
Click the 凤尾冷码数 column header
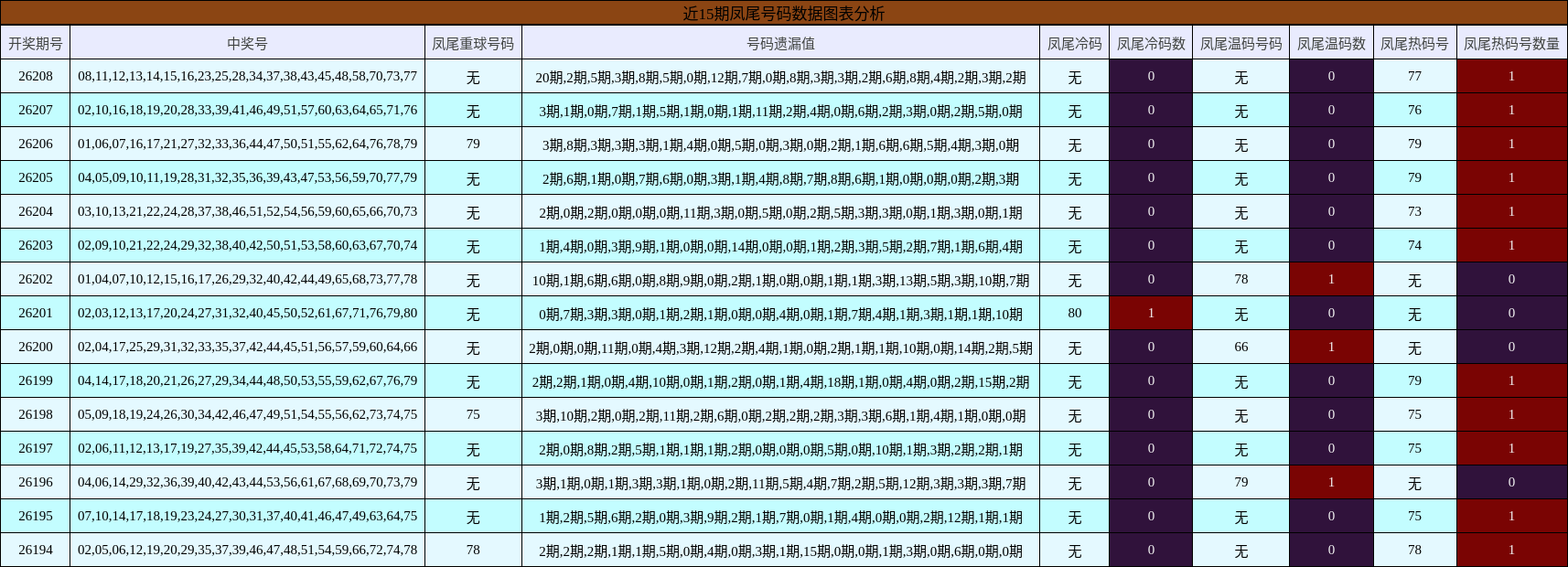1151,43
